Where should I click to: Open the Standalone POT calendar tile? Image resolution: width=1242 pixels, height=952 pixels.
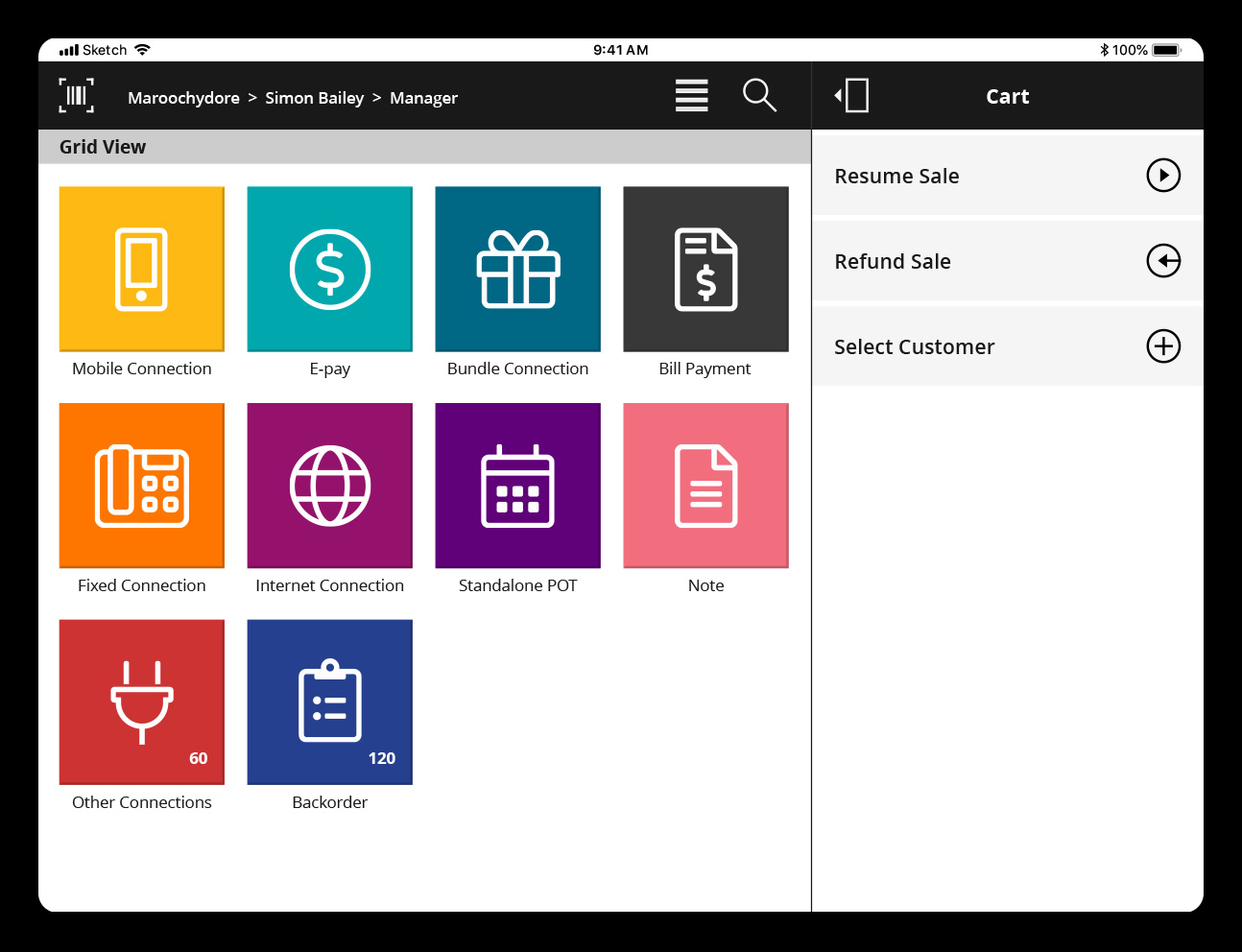click(518, 486)
